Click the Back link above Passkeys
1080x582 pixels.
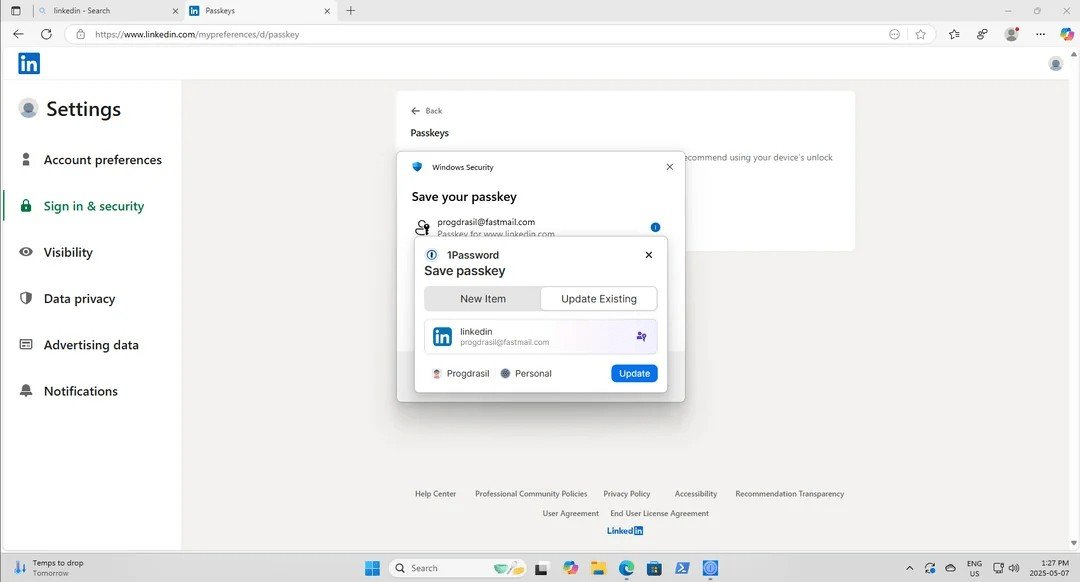tap(427, 111)
